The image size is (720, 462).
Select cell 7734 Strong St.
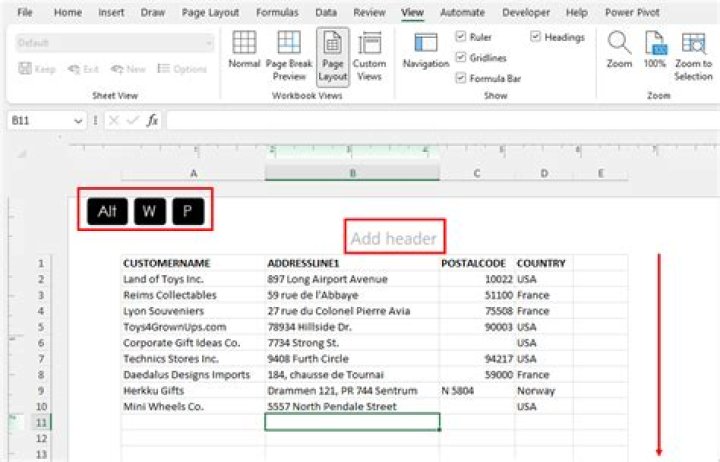(352, 343)
